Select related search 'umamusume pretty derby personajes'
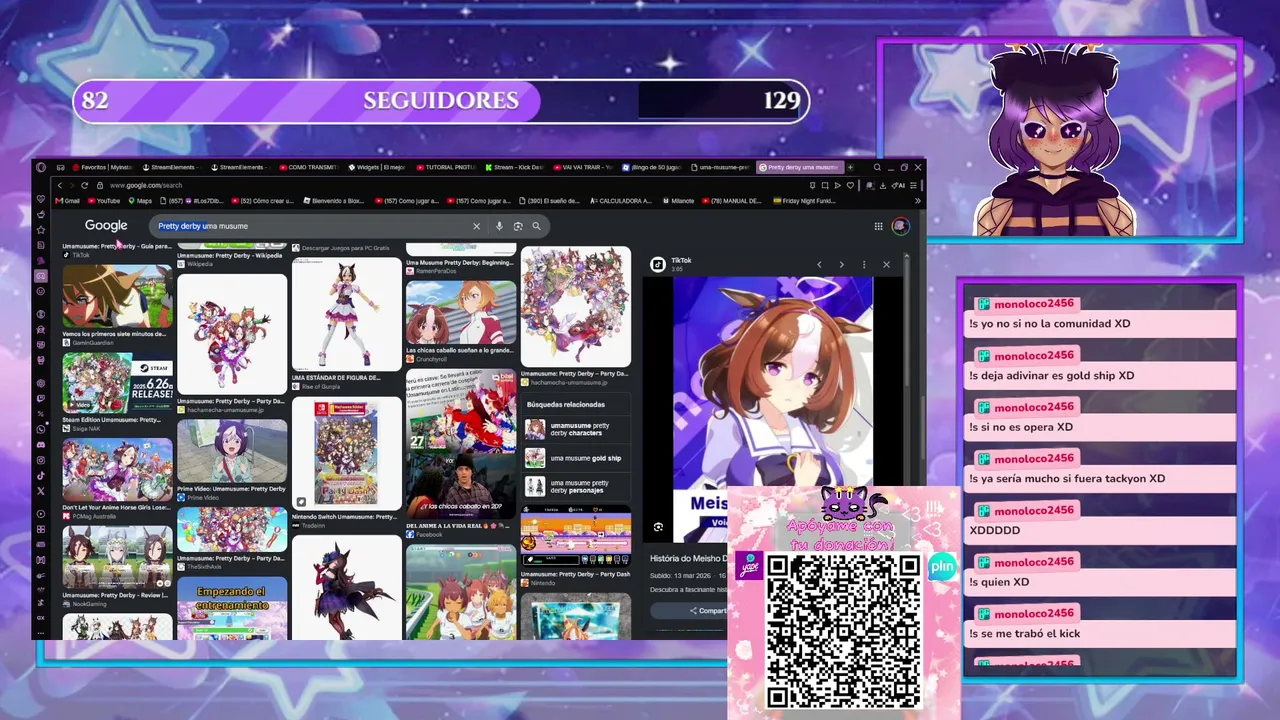 click(576, 487)
